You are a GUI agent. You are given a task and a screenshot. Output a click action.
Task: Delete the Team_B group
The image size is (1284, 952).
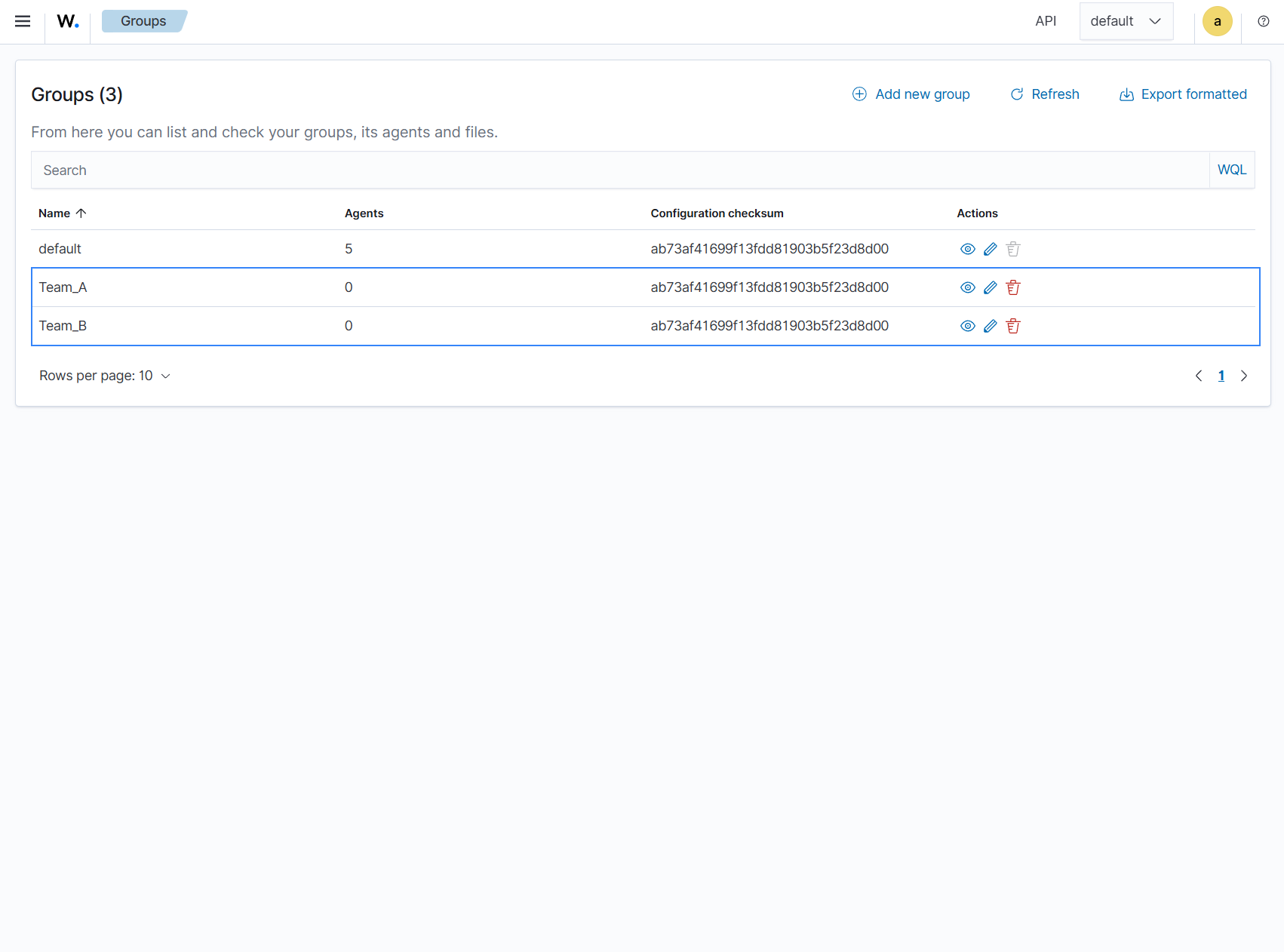1012,326
